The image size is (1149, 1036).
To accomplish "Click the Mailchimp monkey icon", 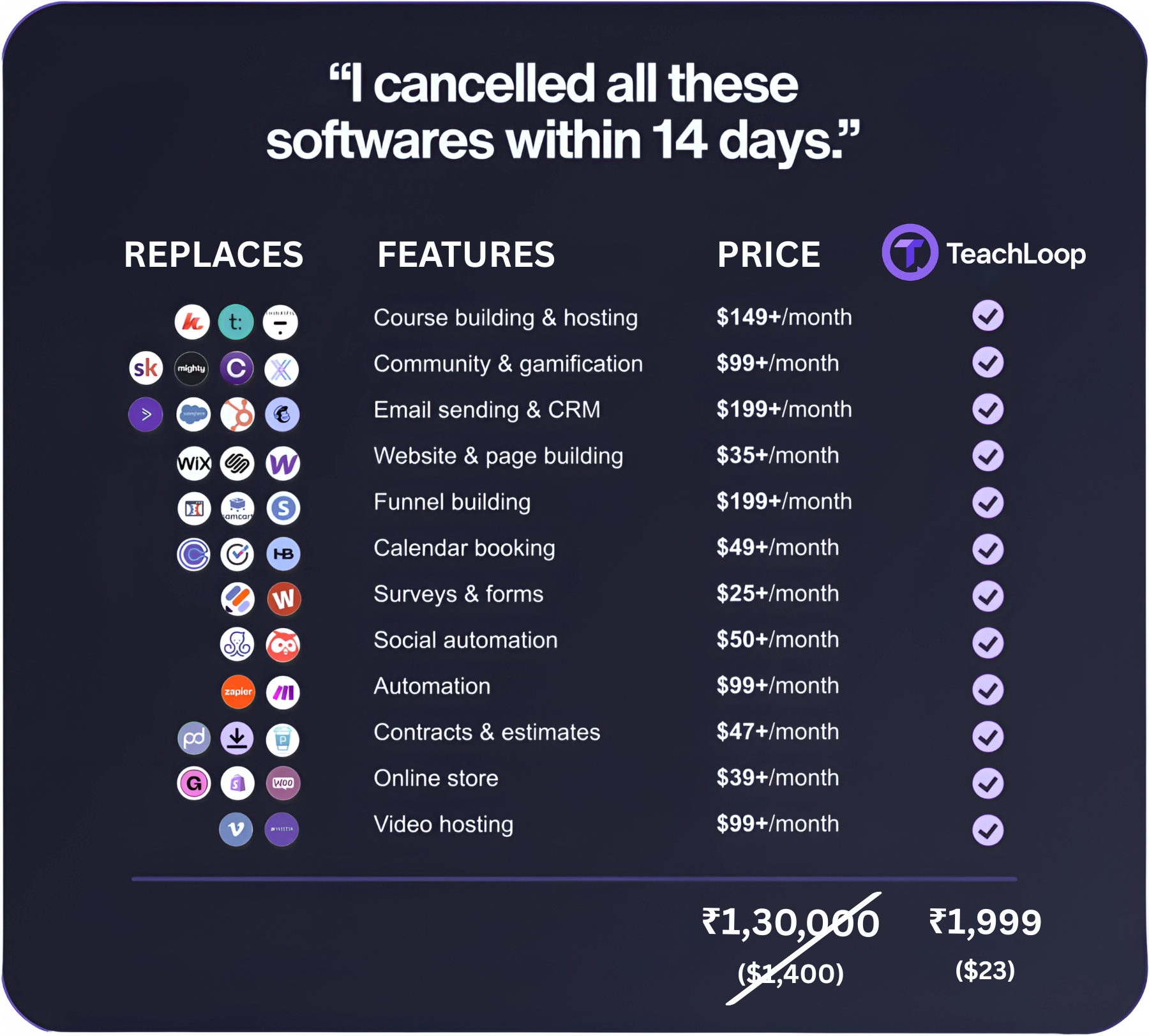I will pos(282,415).
